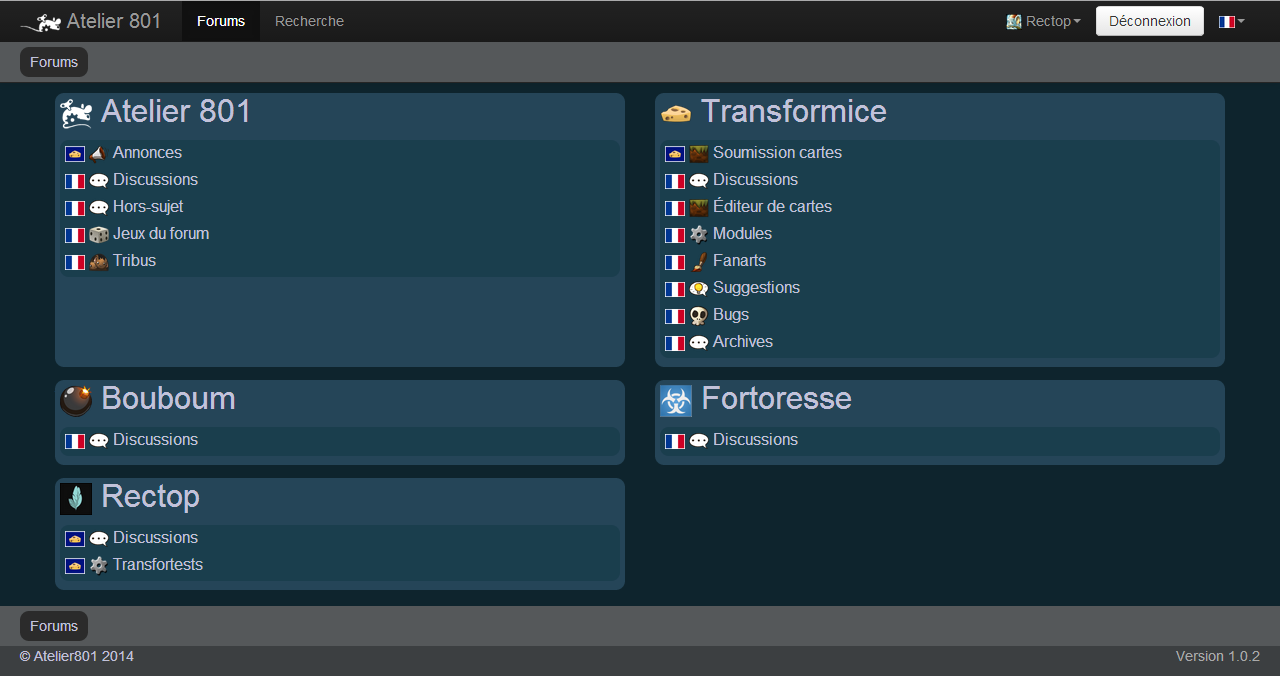Click the speech bubble icon in Bouboum Discussions

coord(98,441)
